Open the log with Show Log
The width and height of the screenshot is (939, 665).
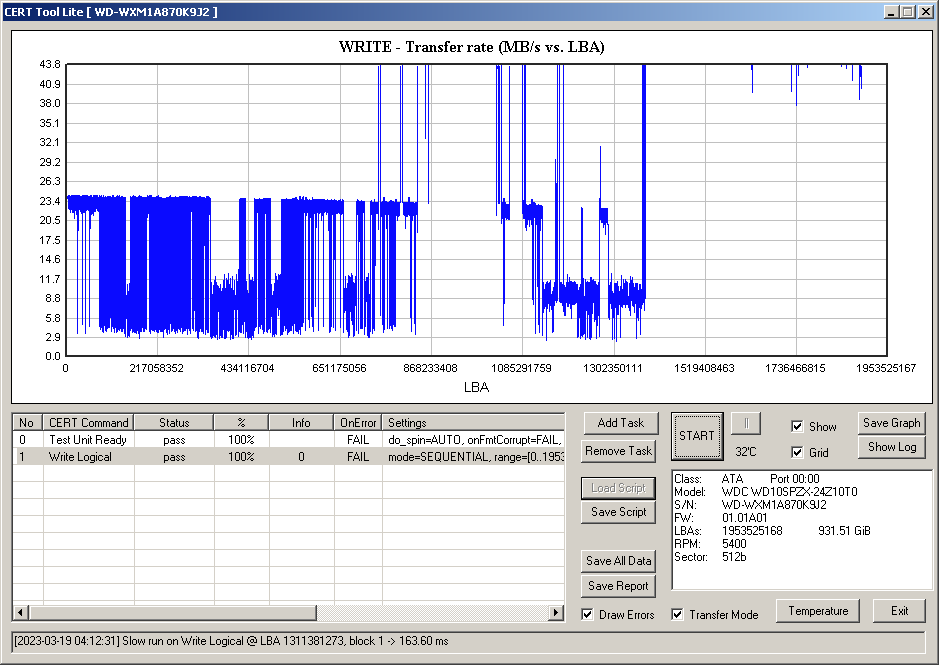coord(891,447)
